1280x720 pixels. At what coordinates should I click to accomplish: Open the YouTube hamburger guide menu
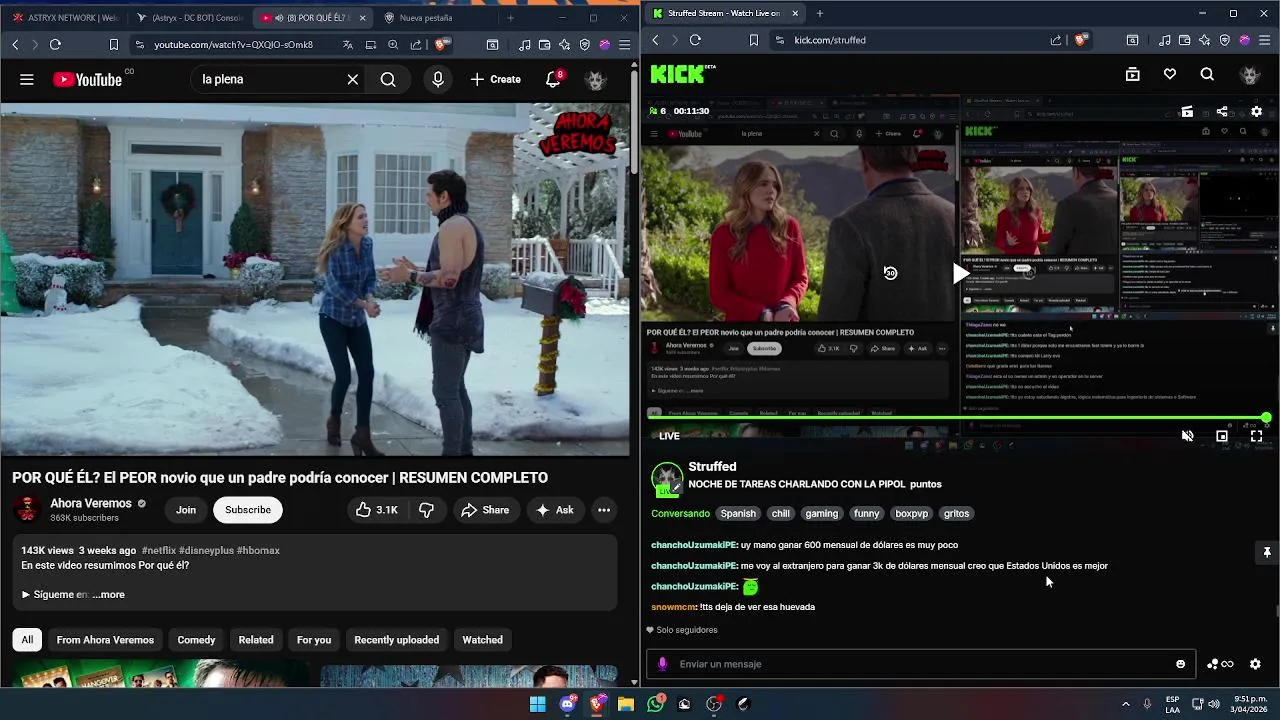(x=27, y=79)
